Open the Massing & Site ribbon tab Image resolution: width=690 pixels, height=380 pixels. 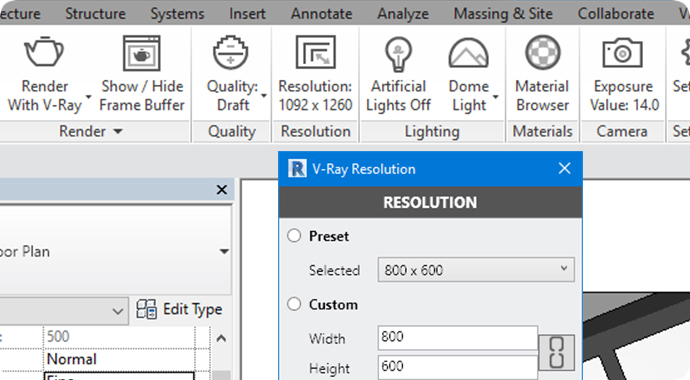[503, 14]
